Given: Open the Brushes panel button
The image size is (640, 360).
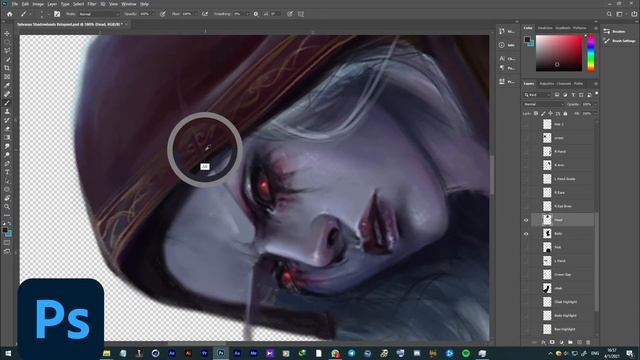Looking at the screenshot, I should (616, 31).
